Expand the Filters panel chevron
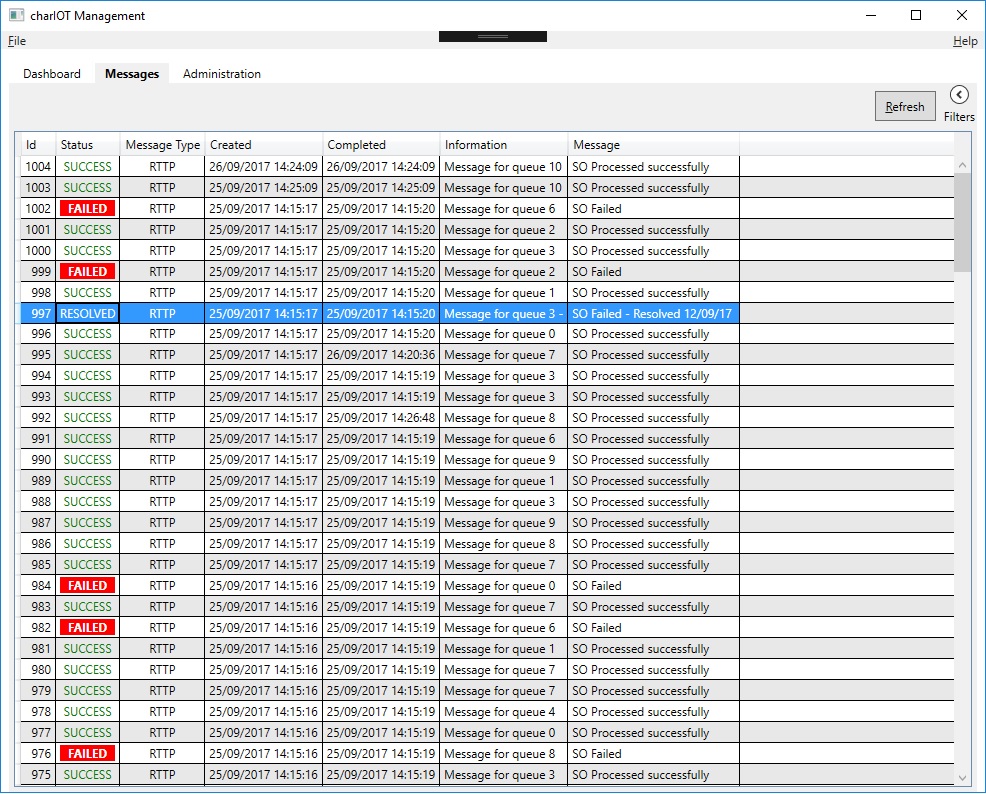Image resolution: width=986 pixels, height=794 pixels. [x=959, y=95]
